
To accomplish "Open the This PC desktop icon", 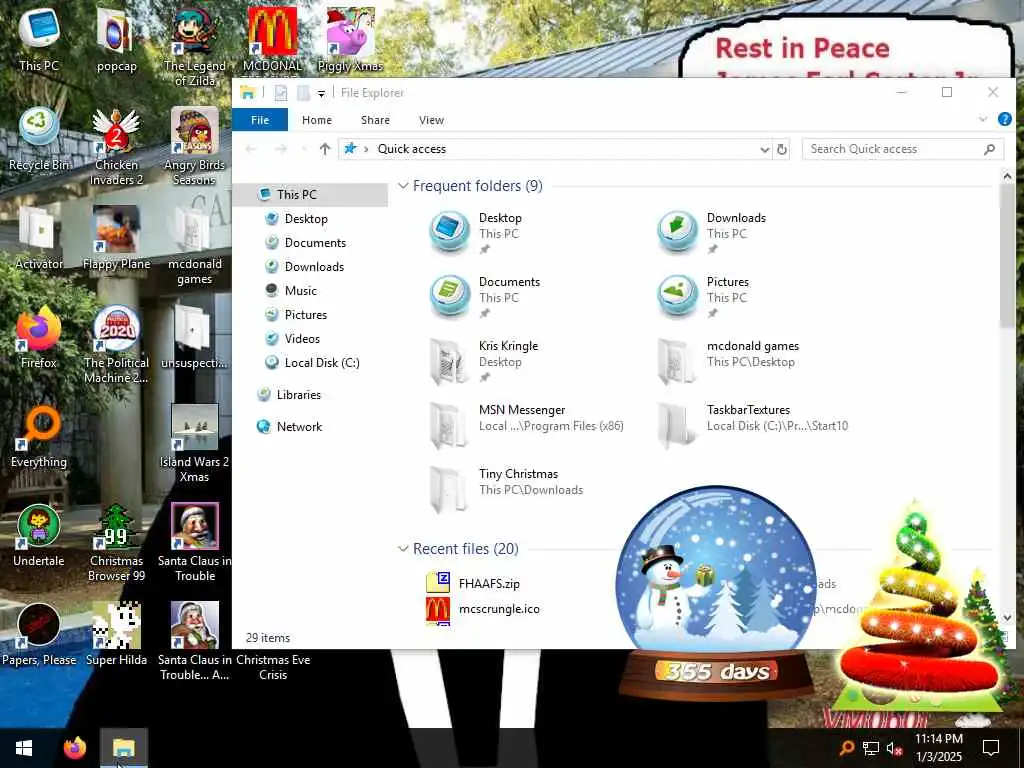I will click(39, 37).
